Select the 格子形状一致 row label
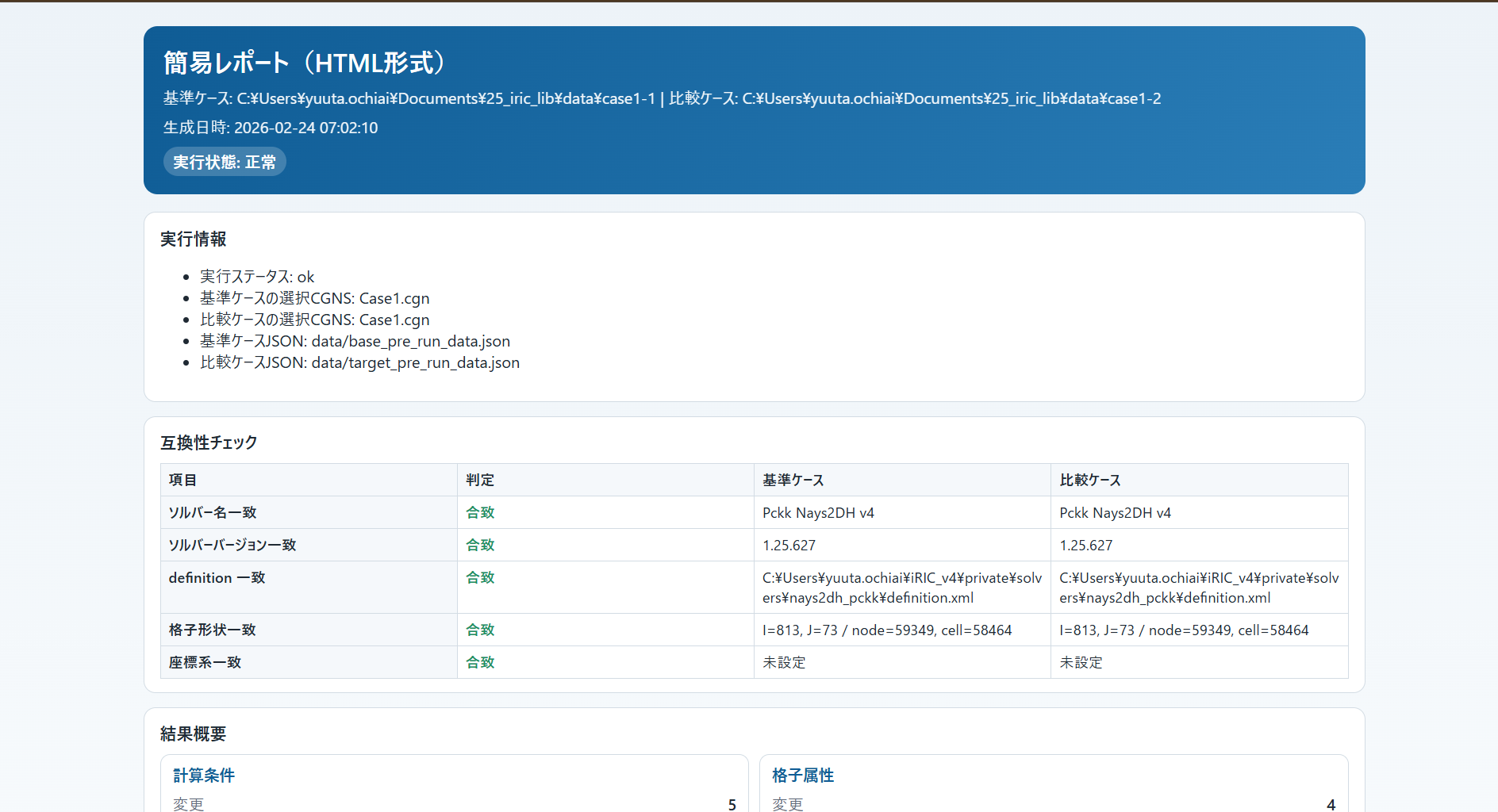Image resolution: width=1498 pixels, height=812 pixels. (x=212, y=630)
